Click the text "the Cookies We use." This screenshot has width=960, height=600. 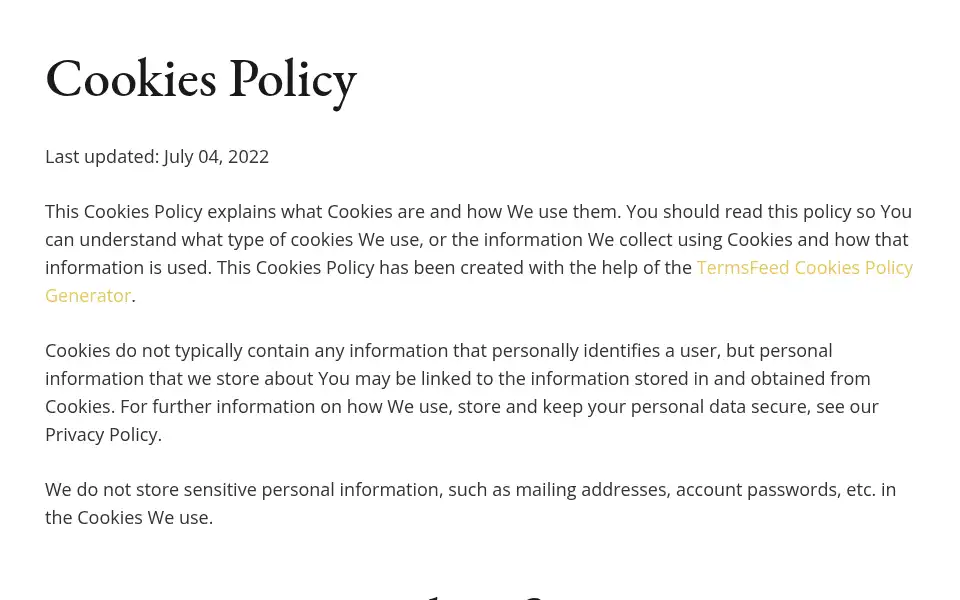[129, 518]
